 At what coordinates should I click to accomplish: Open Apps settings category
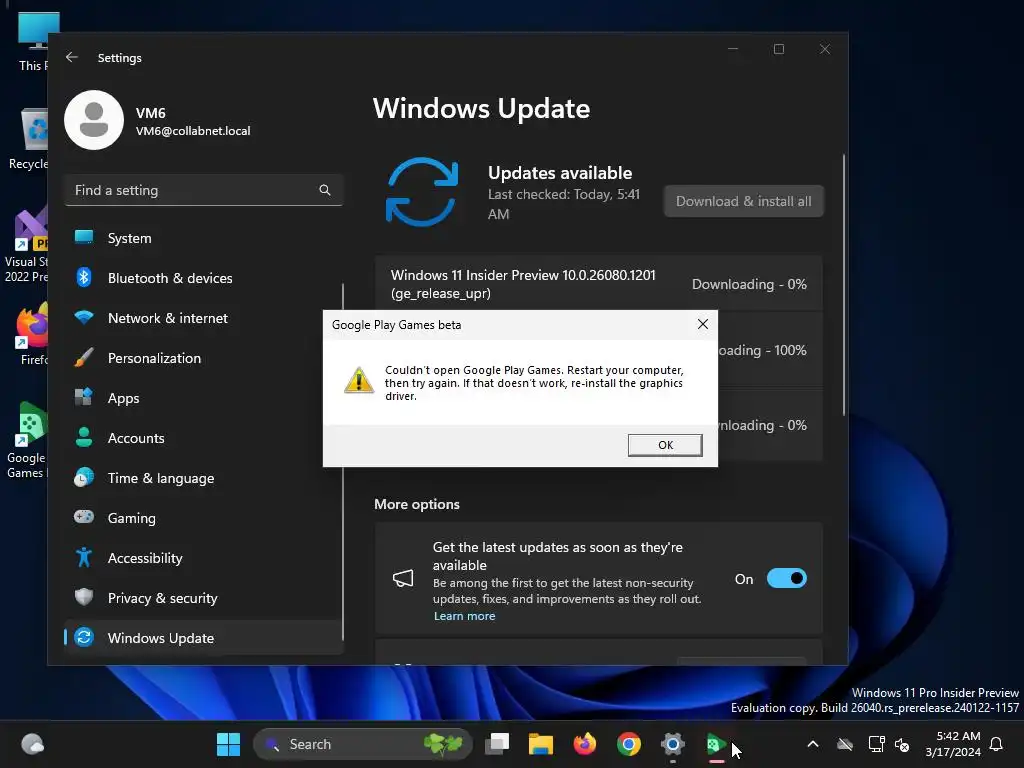click(204, 398)
